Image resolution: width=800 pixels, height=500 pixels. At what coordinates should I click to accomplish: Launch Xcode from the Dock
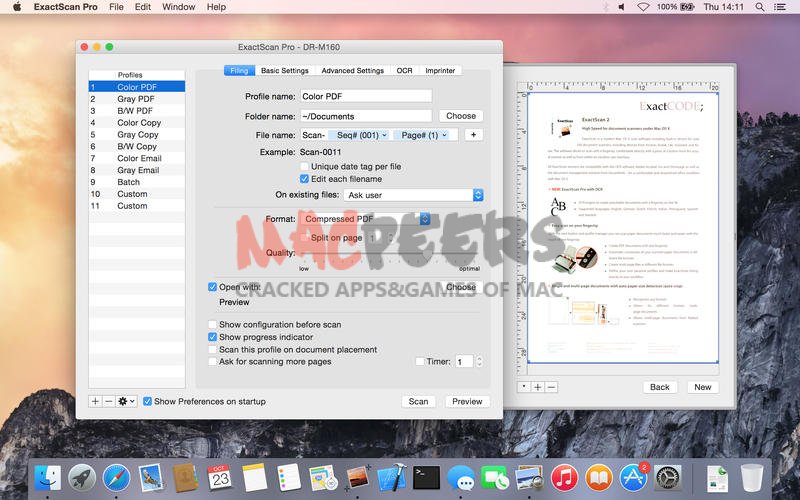coord(392,478)
